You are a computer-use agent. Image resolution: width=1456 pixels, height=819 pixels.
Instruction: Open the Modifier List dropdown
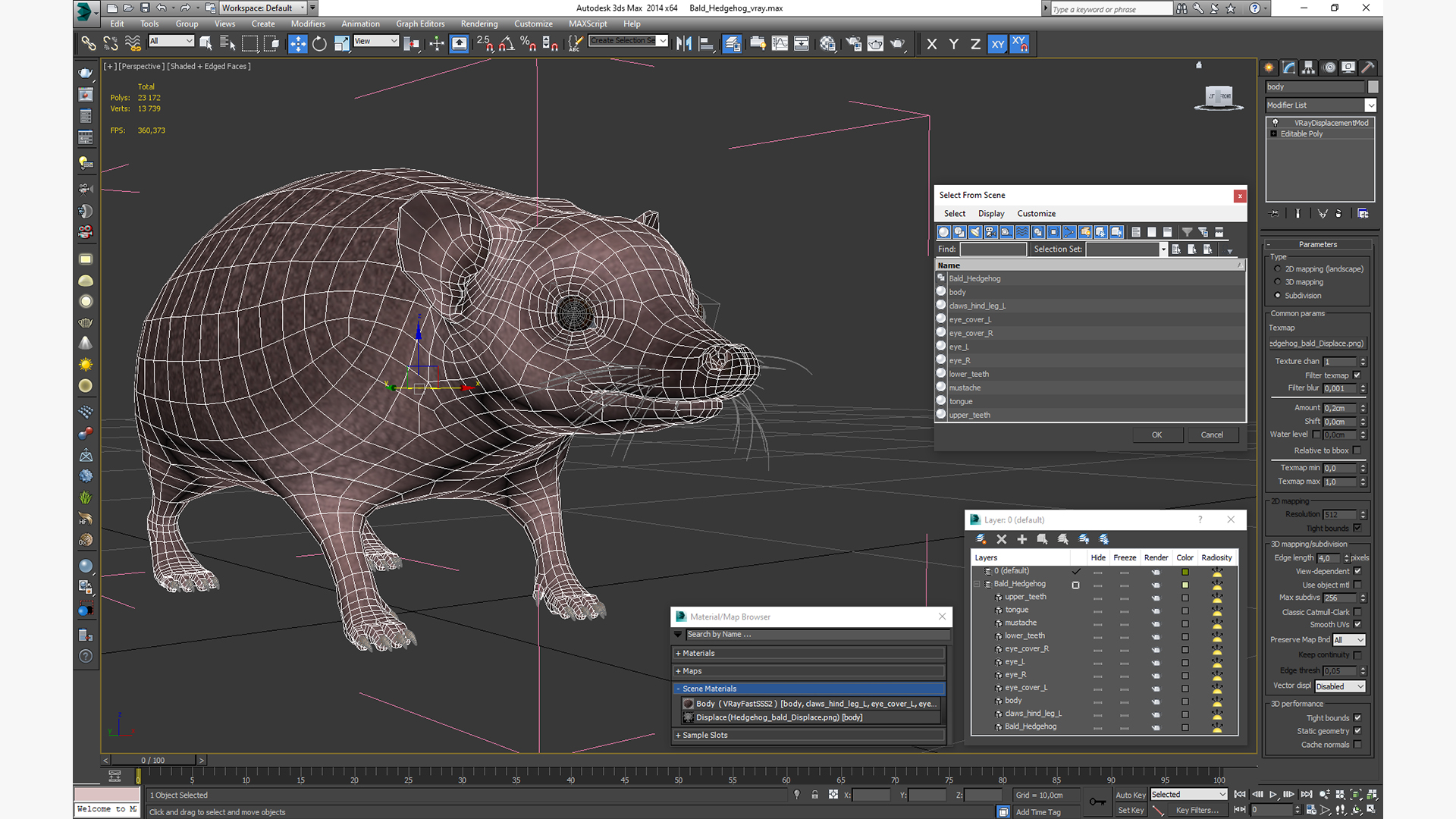(1320, 105)
